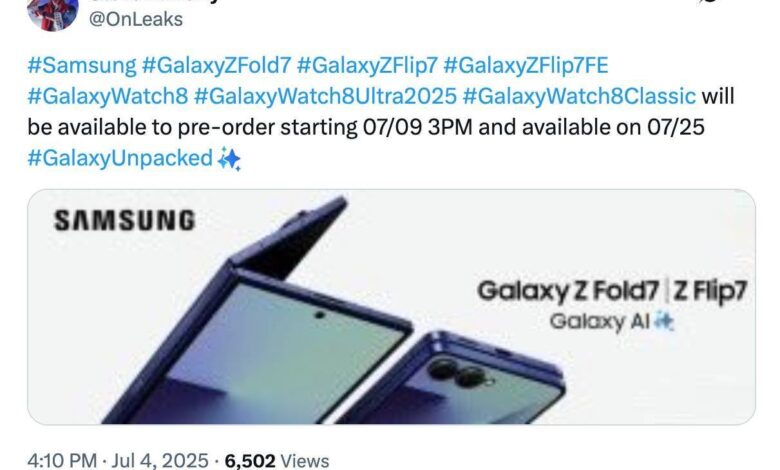The image size is (780, 470).
Task: Click the pre-order starting 07/09 text
Action: point(318,129)
